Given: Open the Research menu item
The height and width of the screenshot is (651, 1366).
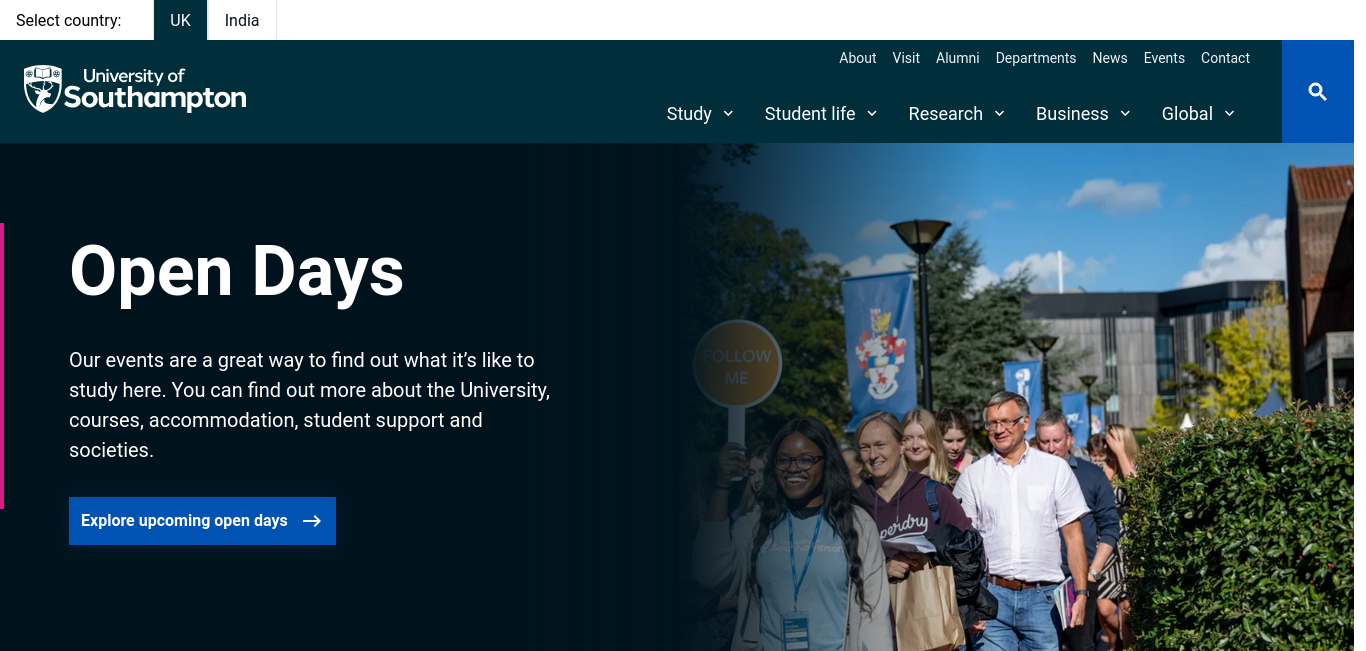Looking at the screenshot, I should [945, 114].
